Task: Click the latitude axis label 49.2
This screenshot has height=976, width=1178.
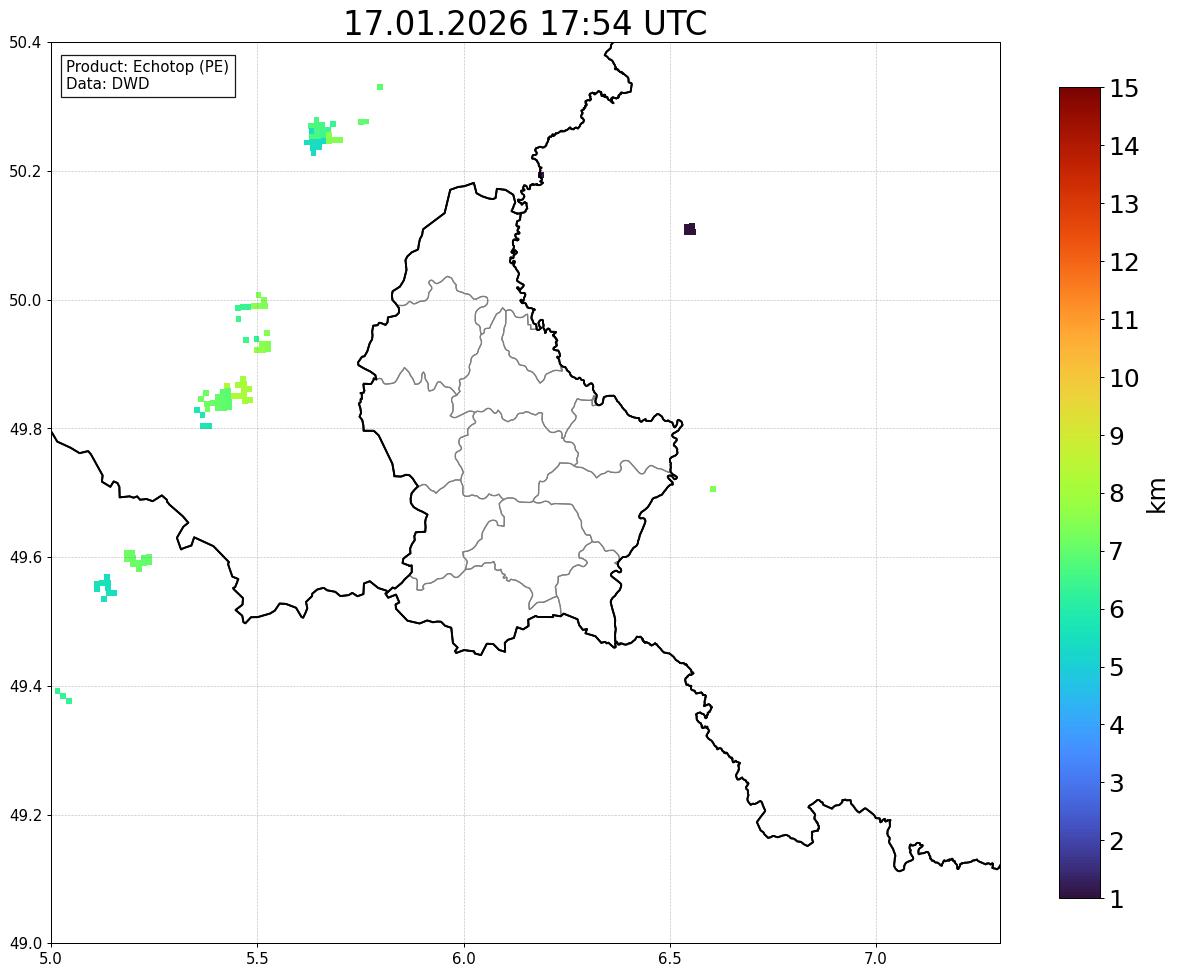Action: click(x=25, y=815)
